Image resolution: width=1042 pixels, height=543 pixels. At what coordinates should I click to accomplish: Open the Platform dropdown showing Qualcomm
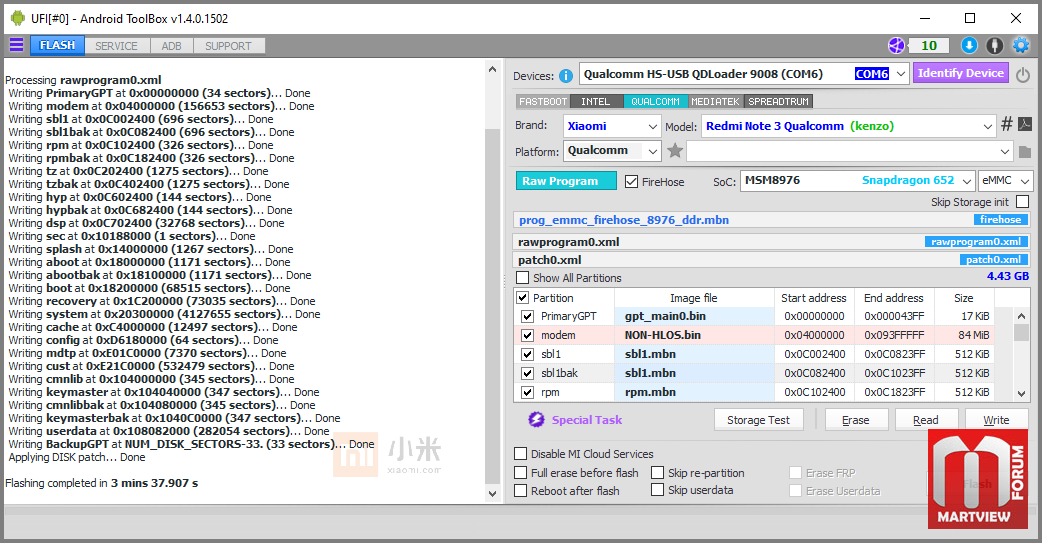point(612,151)
